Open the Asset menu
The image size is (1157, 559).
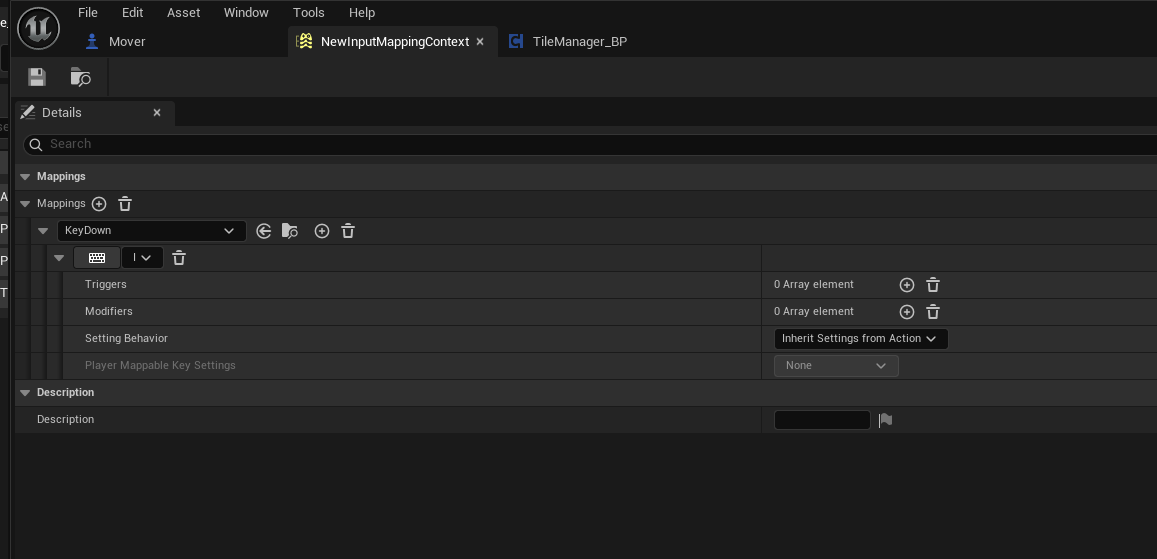183,13
